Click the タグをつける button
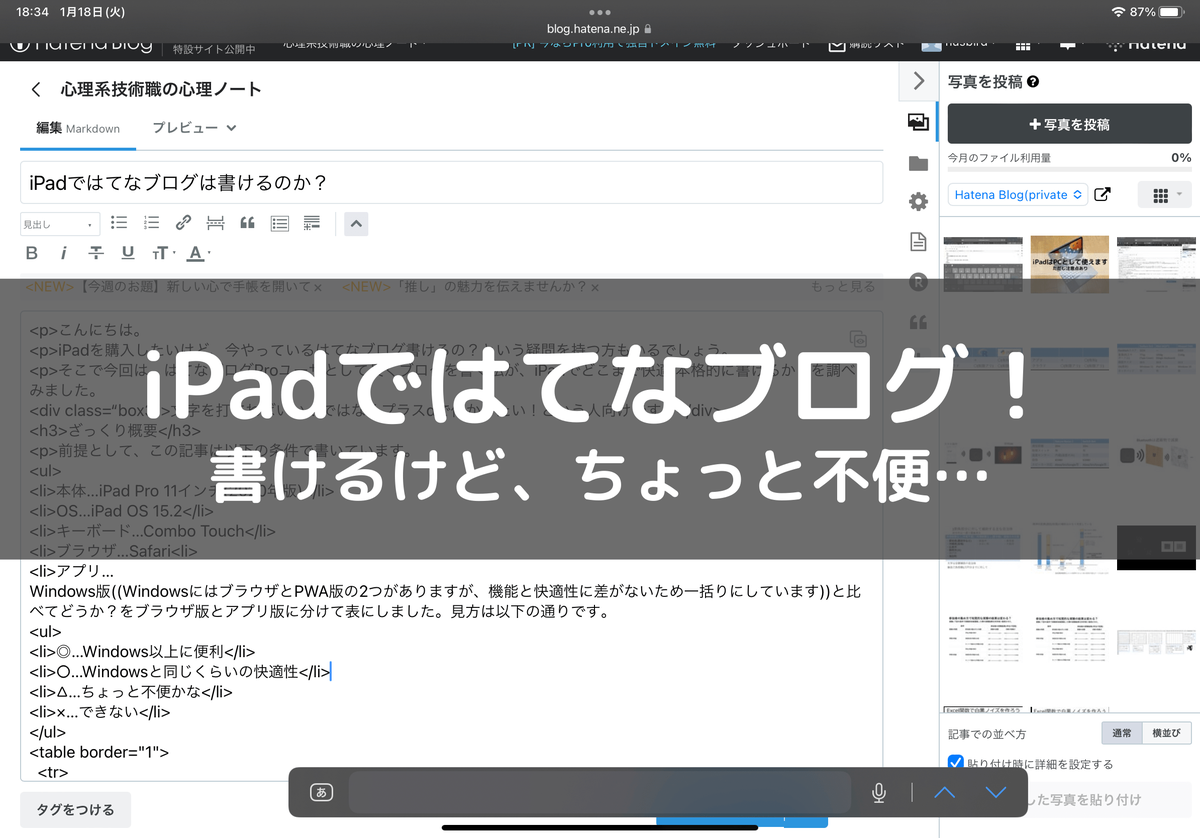 (75, 809)
